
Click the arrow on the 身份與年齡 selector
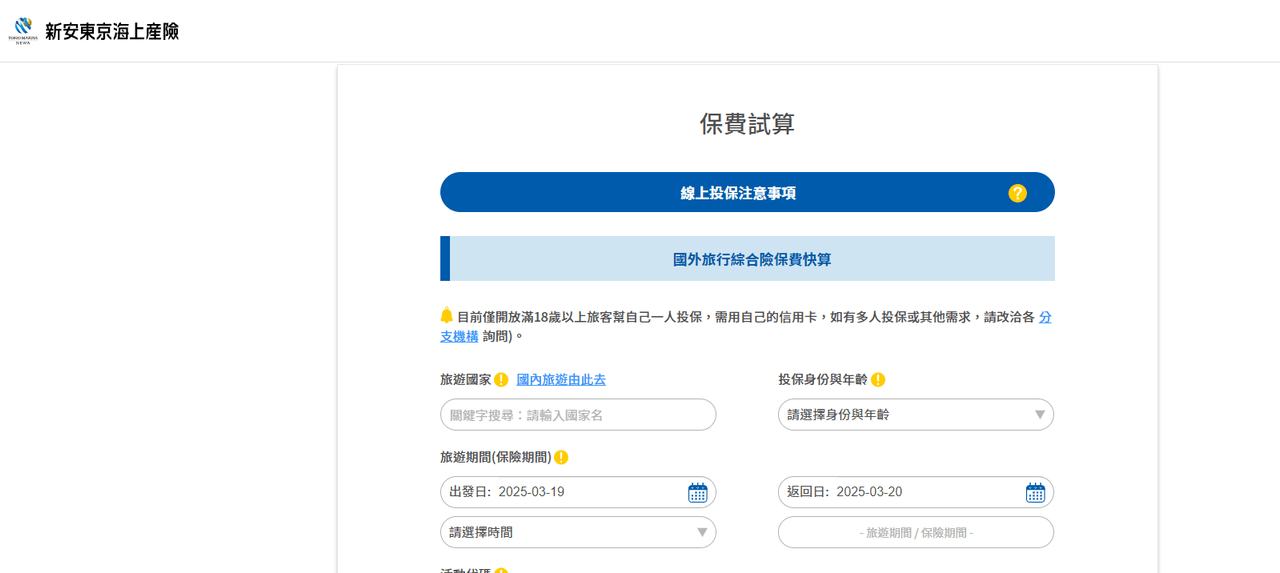(1040, 415)
